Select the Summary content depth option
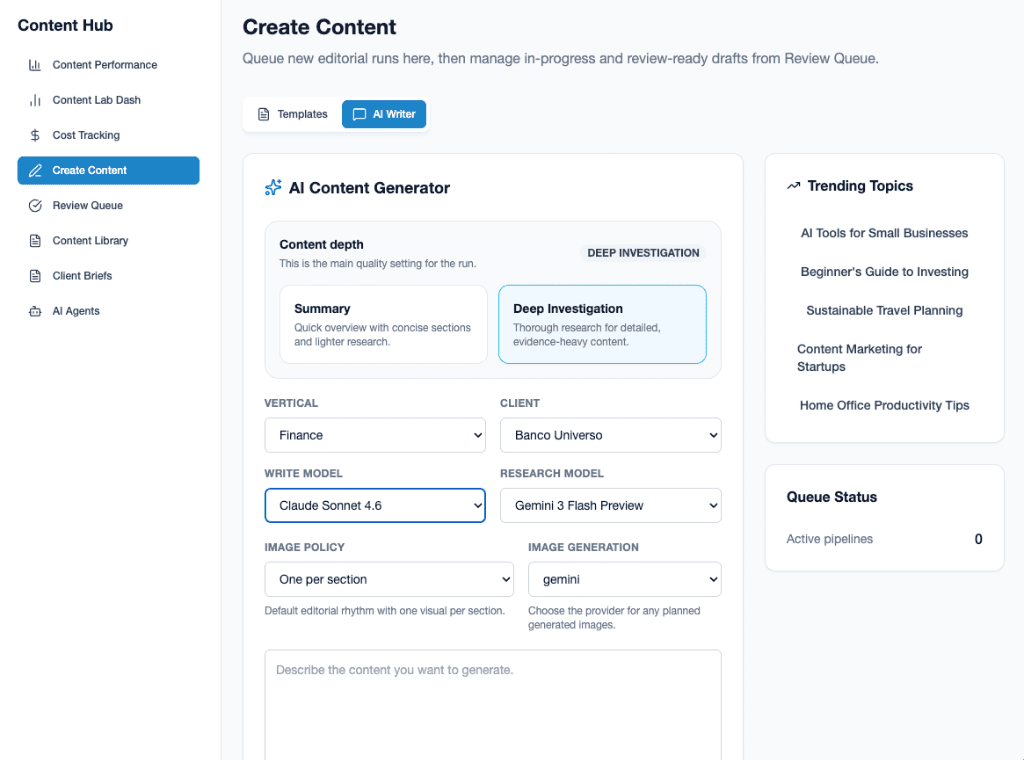Image resolution: width=1024 pixels, height=760 pixels. point(383,325)
